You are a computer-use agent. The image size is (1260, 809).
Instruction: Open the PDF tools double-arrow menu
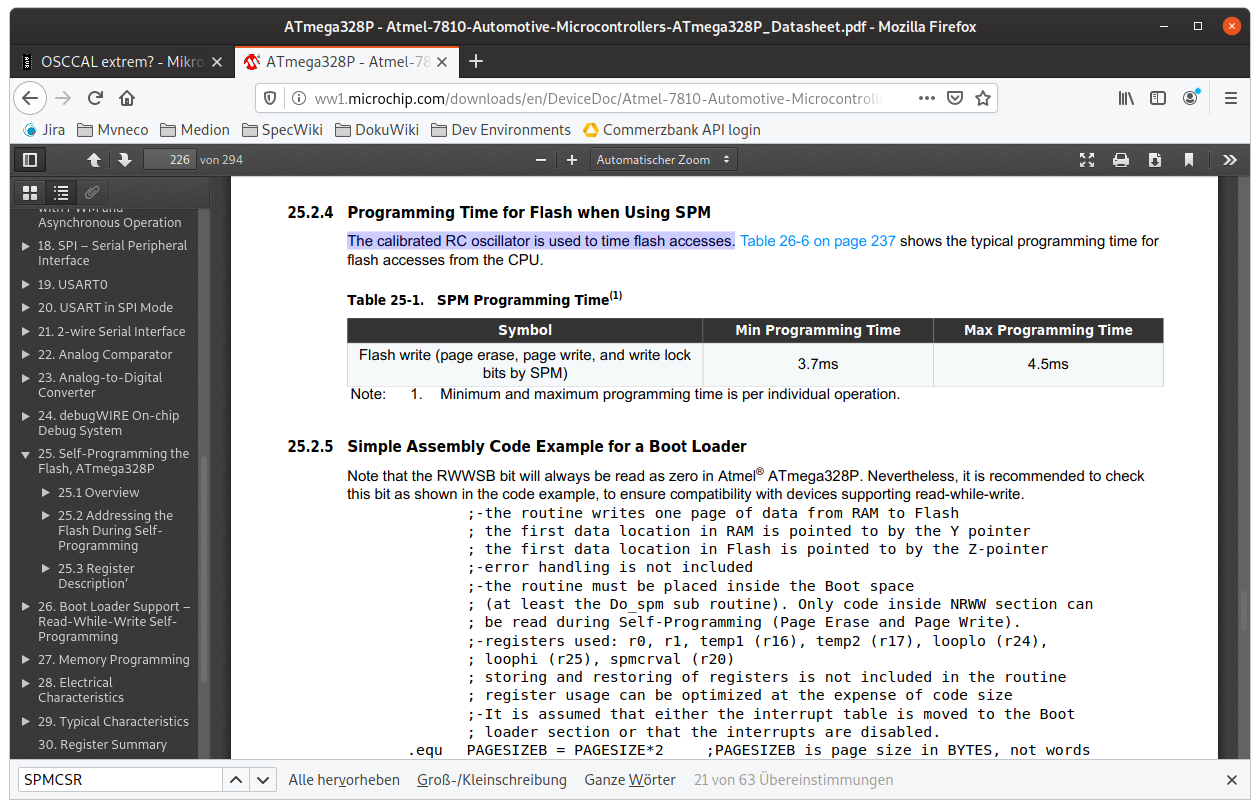pyautogui.click(x=1230, y=160)
